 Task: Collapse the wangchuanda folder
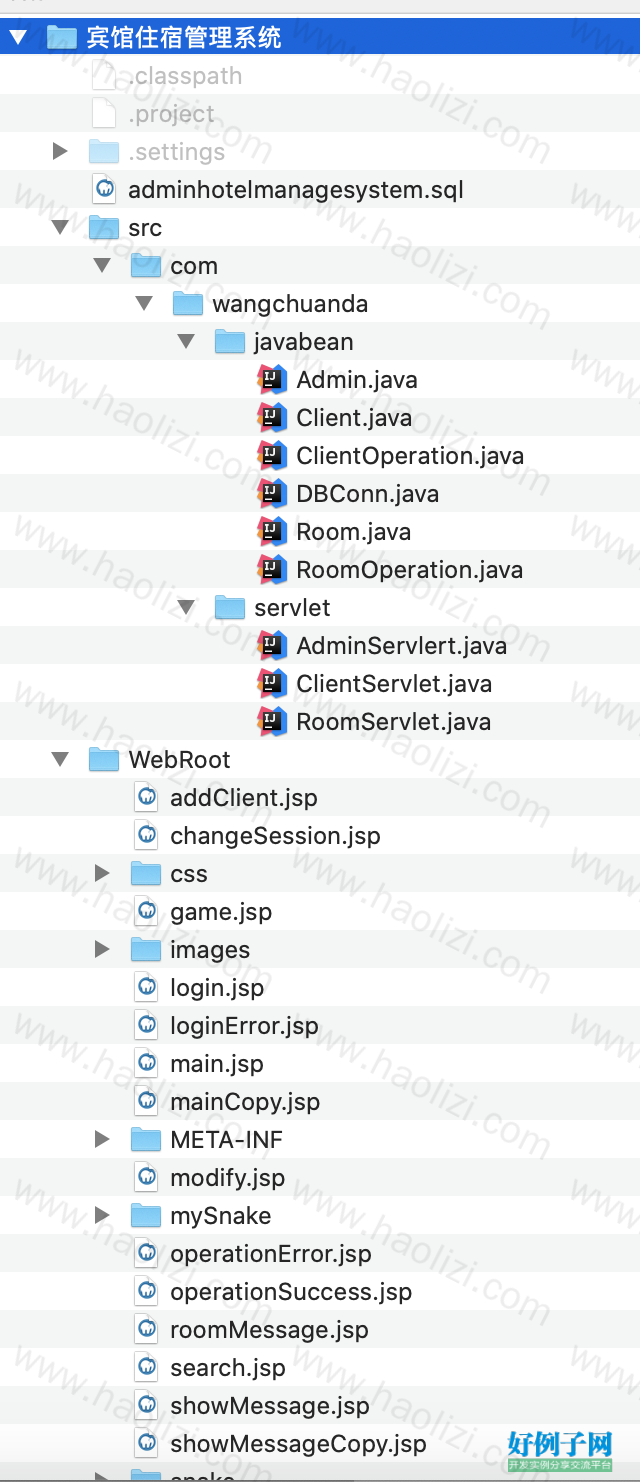(144, 304)
